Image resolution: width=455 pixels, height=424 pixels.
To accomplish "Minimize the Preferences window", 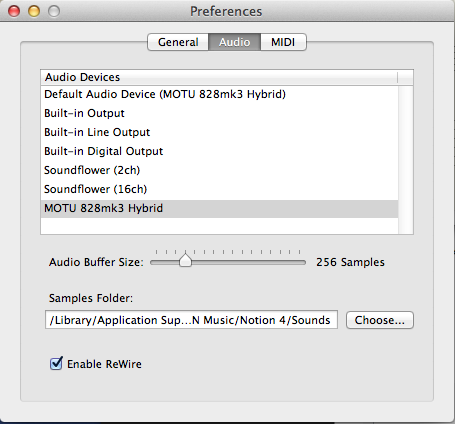I will tap(34, 11).
